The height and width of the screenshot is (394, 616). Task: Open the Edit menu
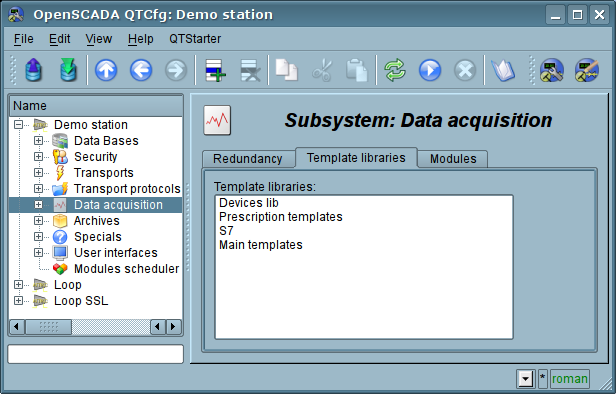click(x=59, y=39)
